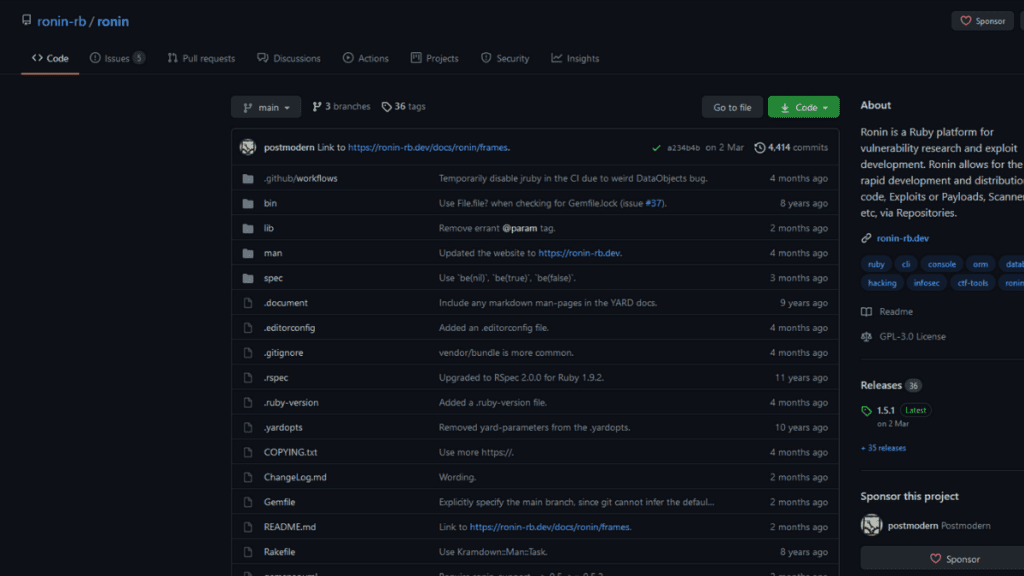Click postmodern's avatar in the commit bar

pyautogui.click(x=248, y=147)
